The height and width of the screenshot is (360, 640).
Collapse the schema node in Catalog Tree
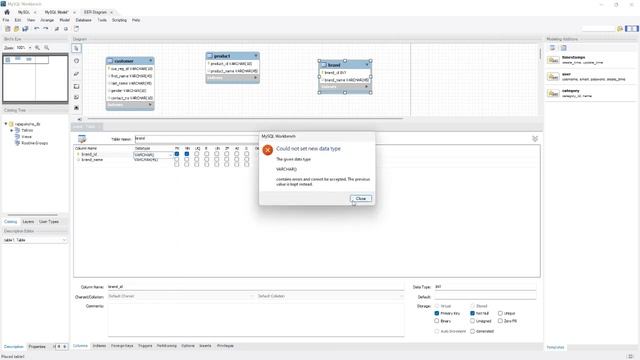(x=6, y=124)
